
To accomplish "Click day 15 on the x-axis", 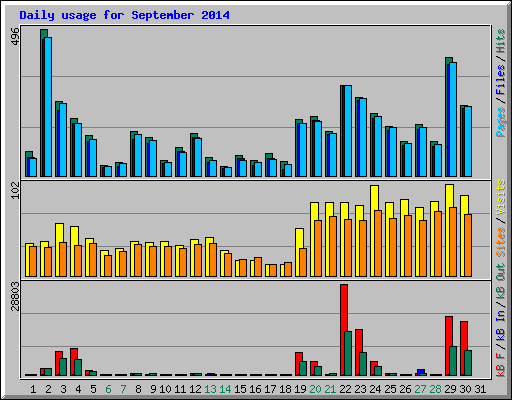I will point(240,389).
